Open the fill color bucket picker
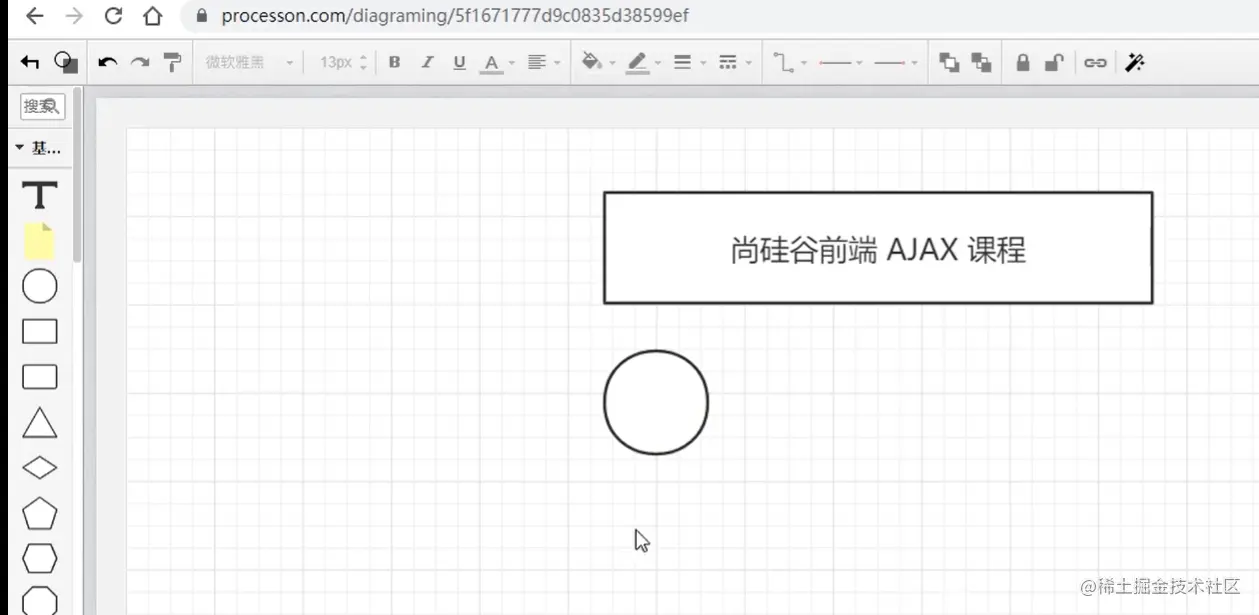Screen dimensions: 1259x615 pyautogui.click(x=598, y=62)
